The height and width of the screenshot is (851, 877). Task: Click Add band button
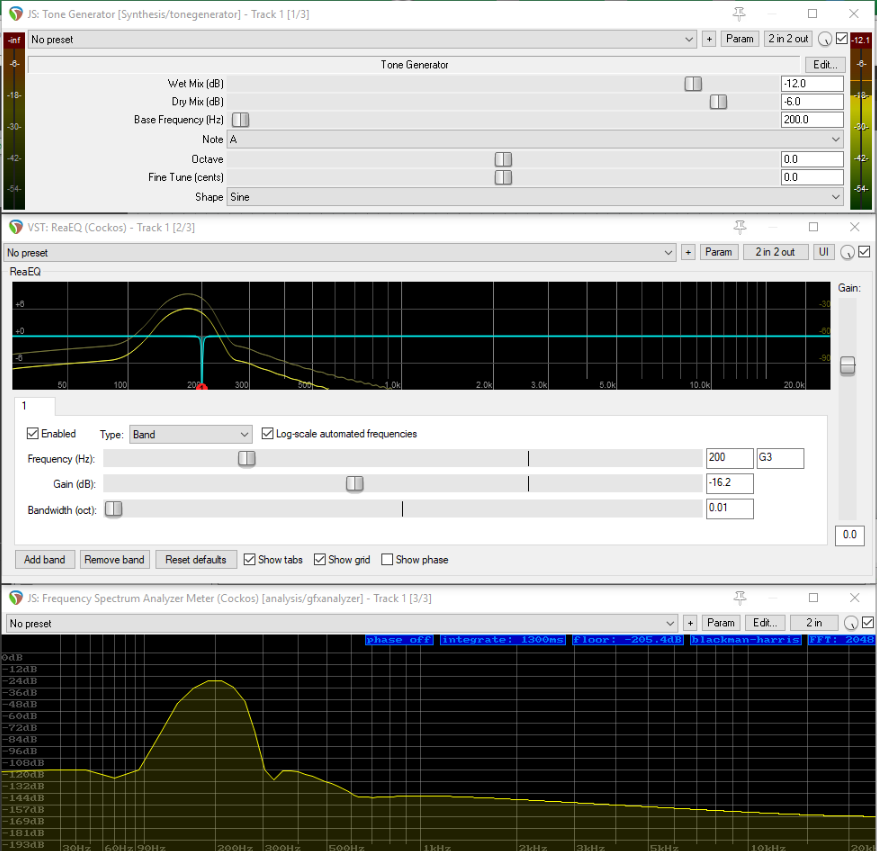pyautogui.click(x=45, y=560)
